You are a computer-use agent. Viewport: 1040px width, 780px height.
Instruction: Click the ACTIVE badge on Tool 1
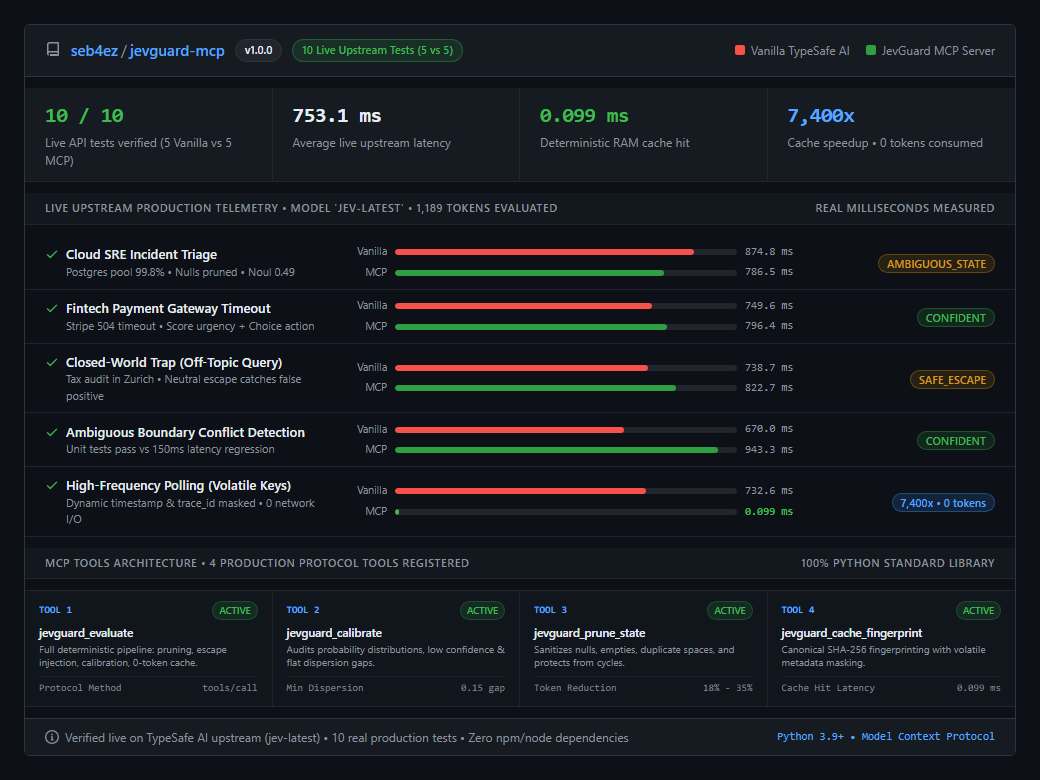pyautogui.click(x=235, y=610)
